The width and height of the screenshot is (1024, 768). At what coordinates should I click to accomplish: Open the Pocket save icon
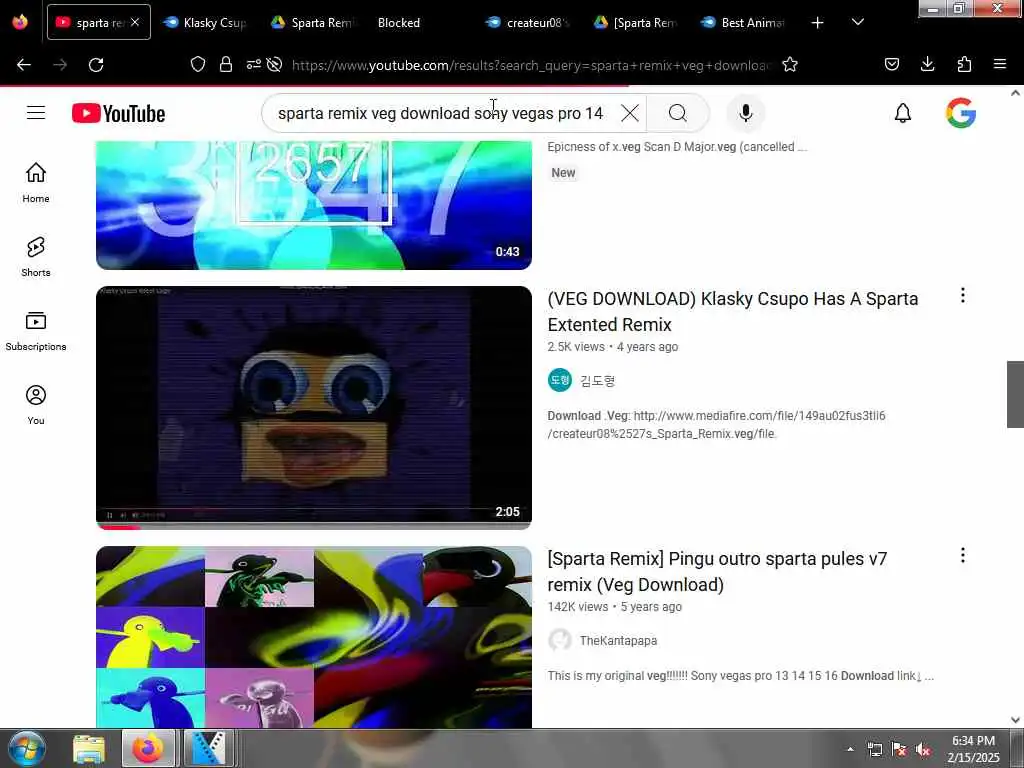click(892, 64)
